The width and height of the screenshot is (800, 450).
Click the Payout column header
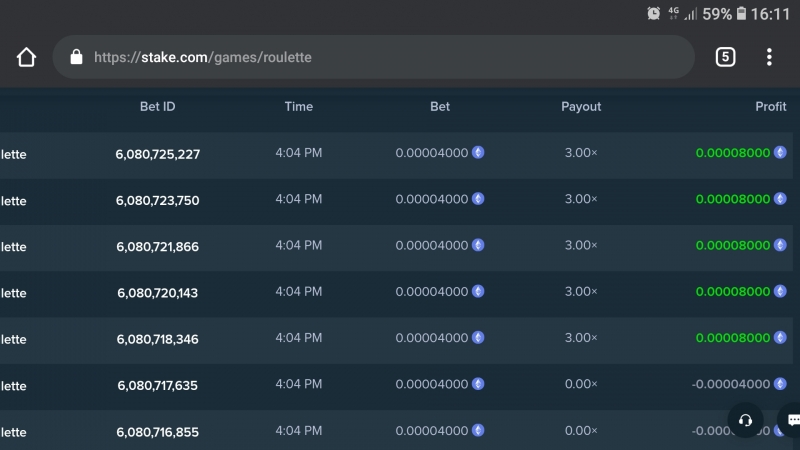[581, 107]
